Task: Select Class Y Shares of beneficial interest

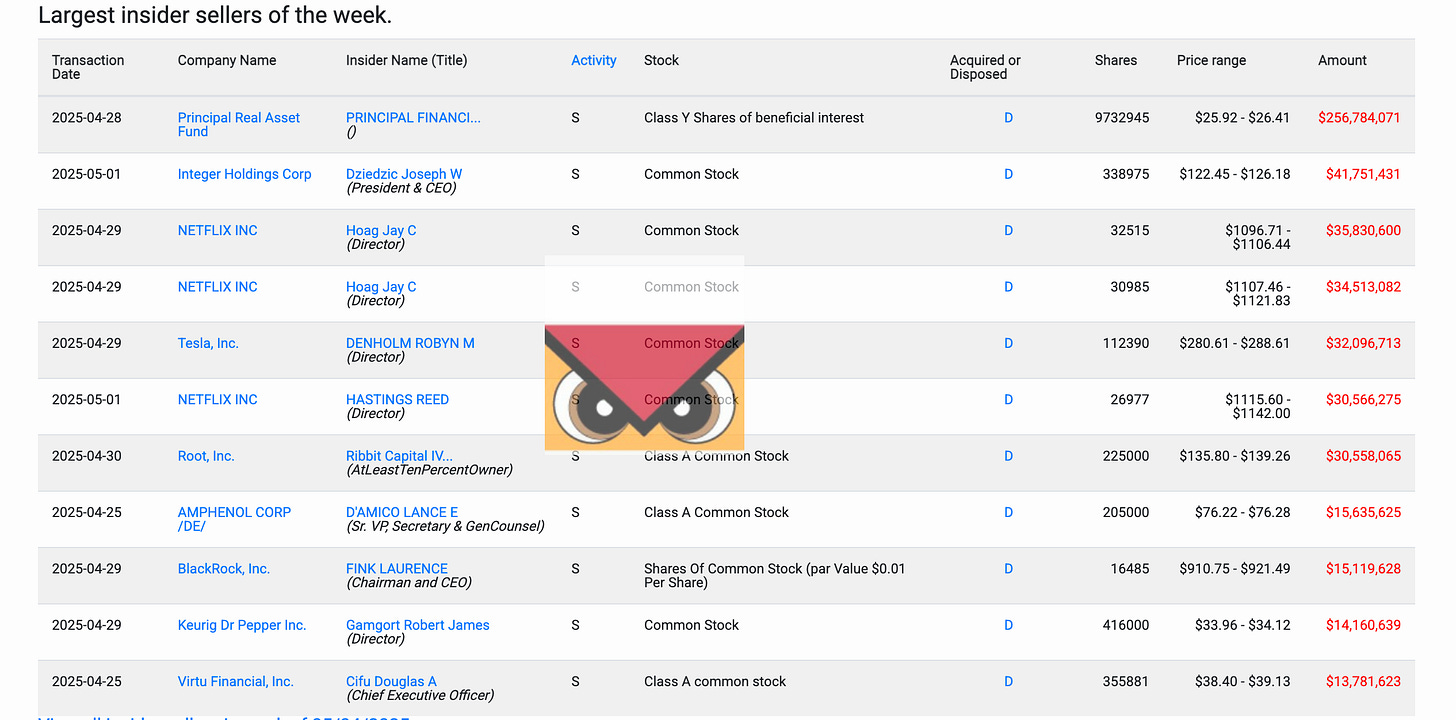Action: (754, 117)
